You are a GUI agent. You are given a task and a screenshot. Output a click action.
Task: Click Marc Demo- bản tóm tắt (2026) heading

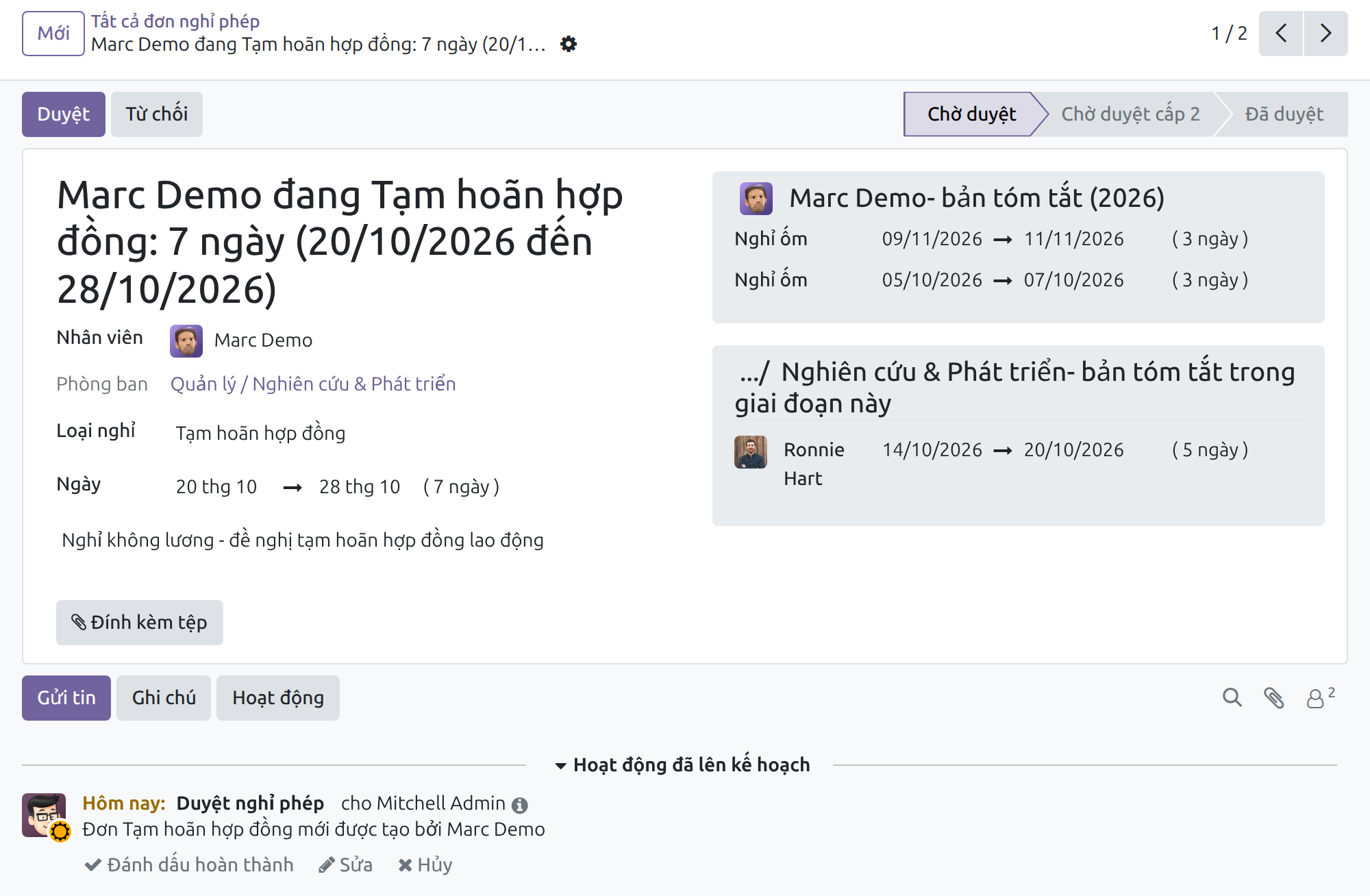click(977, 199)
